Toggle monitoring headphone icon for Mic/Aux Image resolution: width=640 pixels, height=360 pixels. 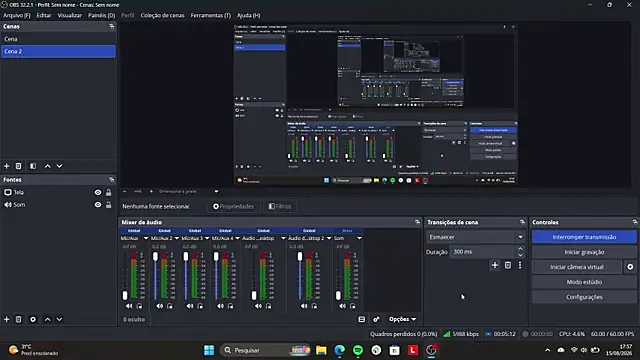point(139,306)
